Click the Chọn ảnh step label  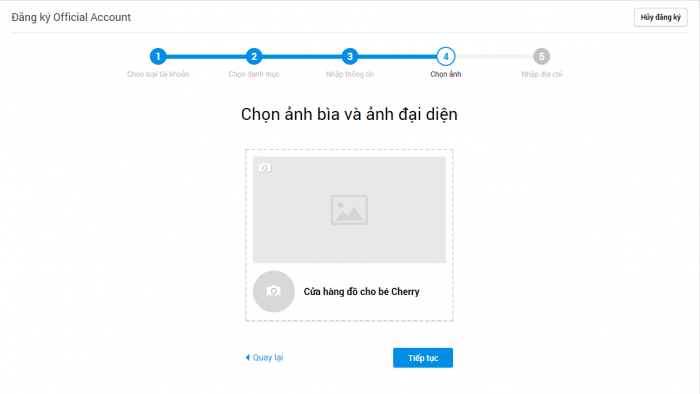[446, 74]
